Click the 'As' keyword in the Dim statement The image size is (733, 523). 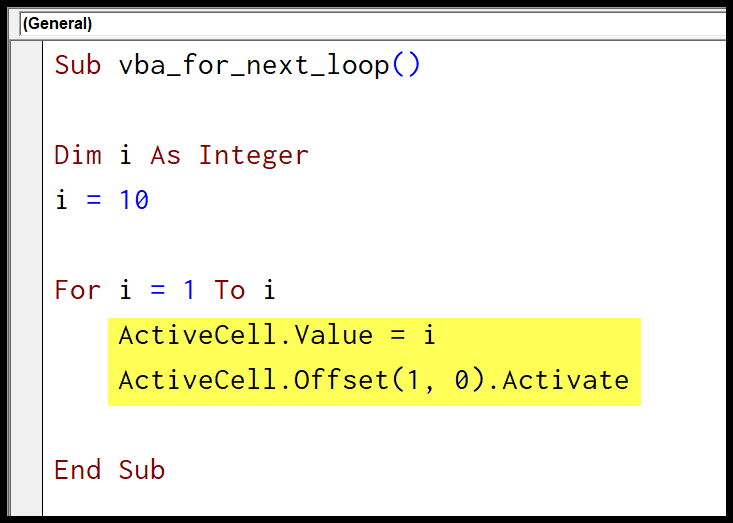tap(165, 155)
